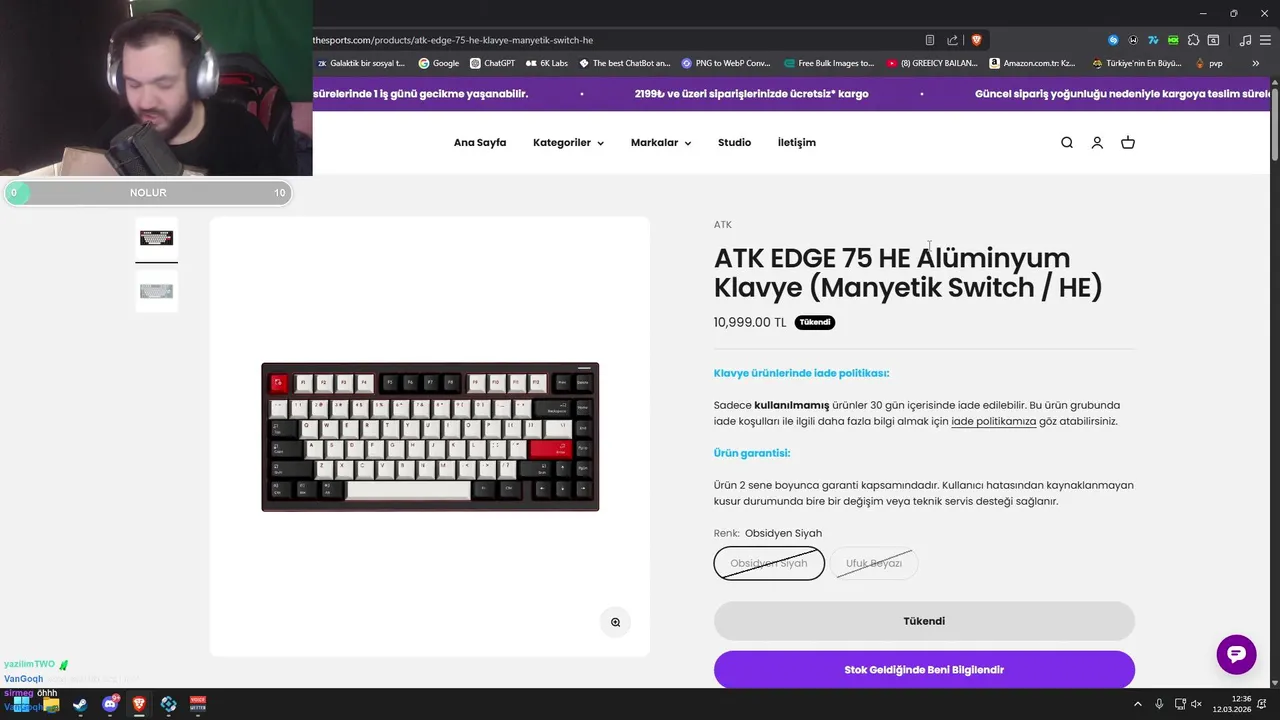Open the account login icon
The height and width of the screenshot is (720, 1280).
[x=1097, y=143]
